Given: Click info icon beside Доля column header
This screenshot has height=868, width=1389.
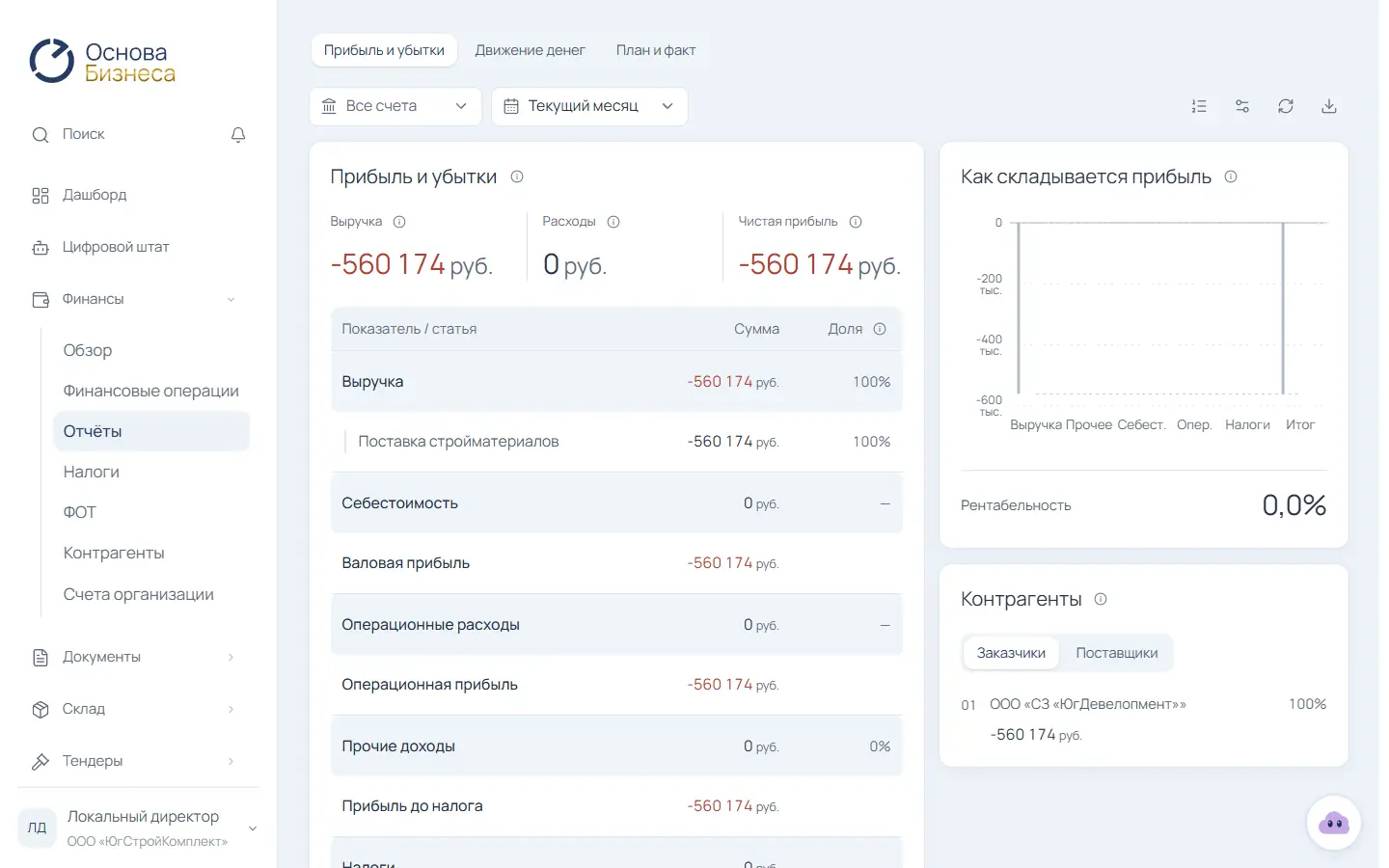Looking at the screenshot, I should click(880, 329).
